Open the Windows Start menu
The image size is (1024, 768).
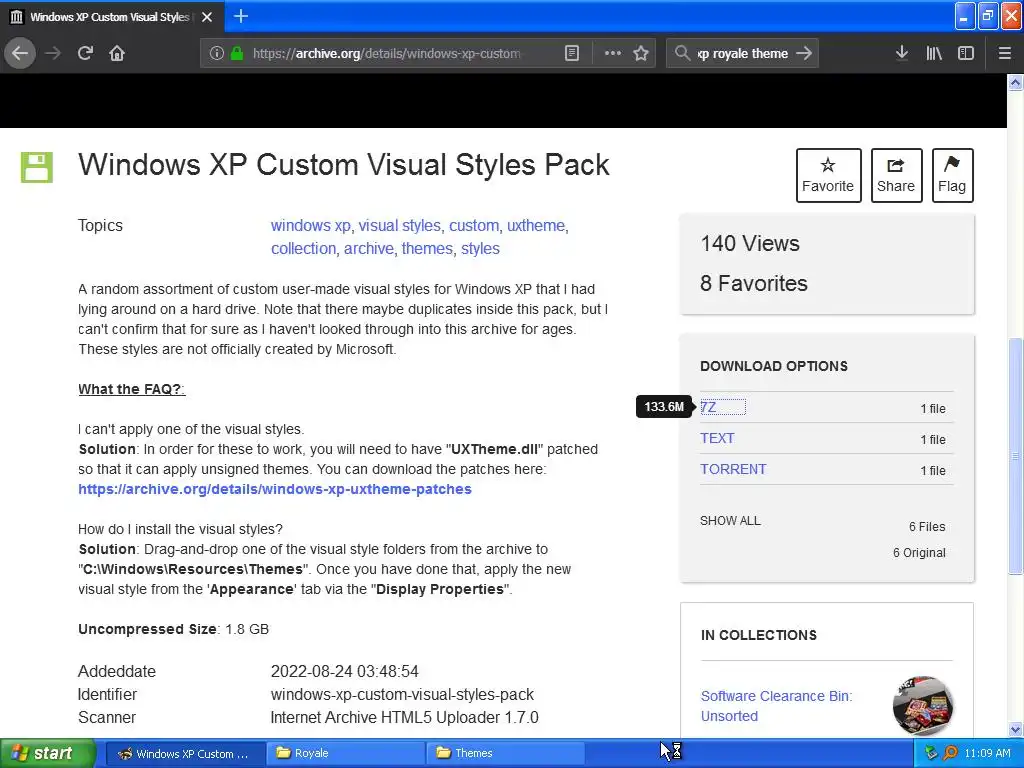point(46,753)
